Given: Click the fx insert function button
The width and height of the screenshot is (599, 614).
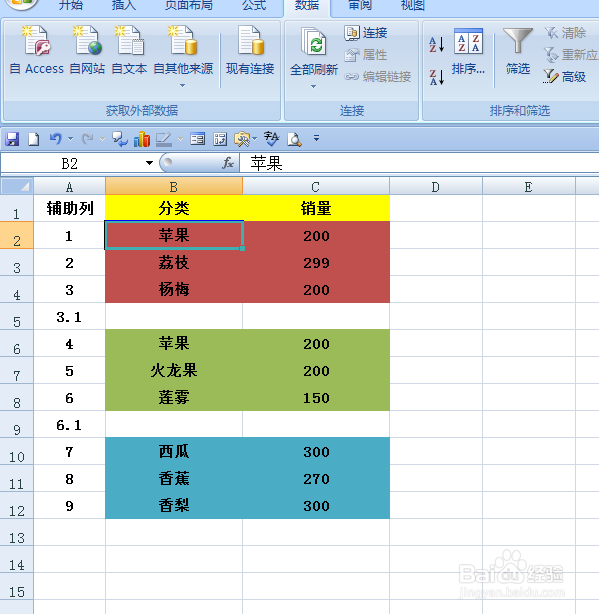Looking at the screenshot, I should pos(228,163).
